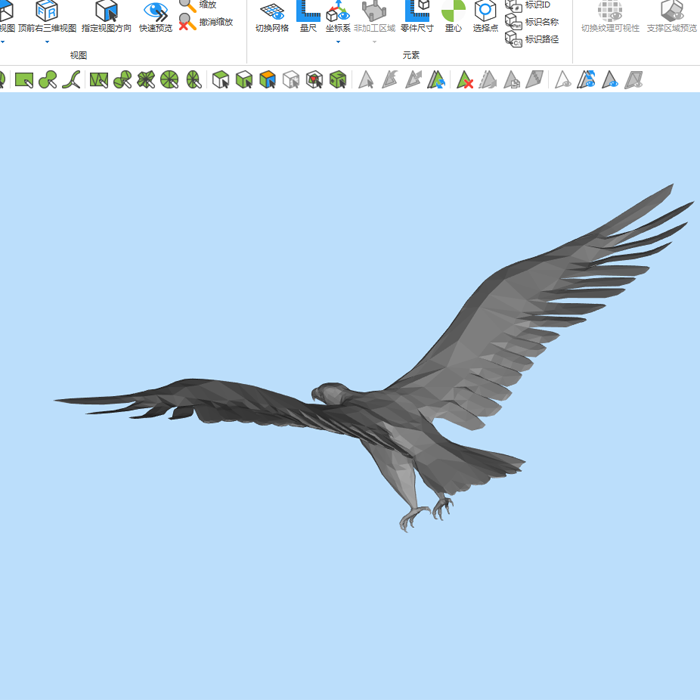Click the cube with green side faces
Screen dimensions: 700x700
click(x=244, y=80)
